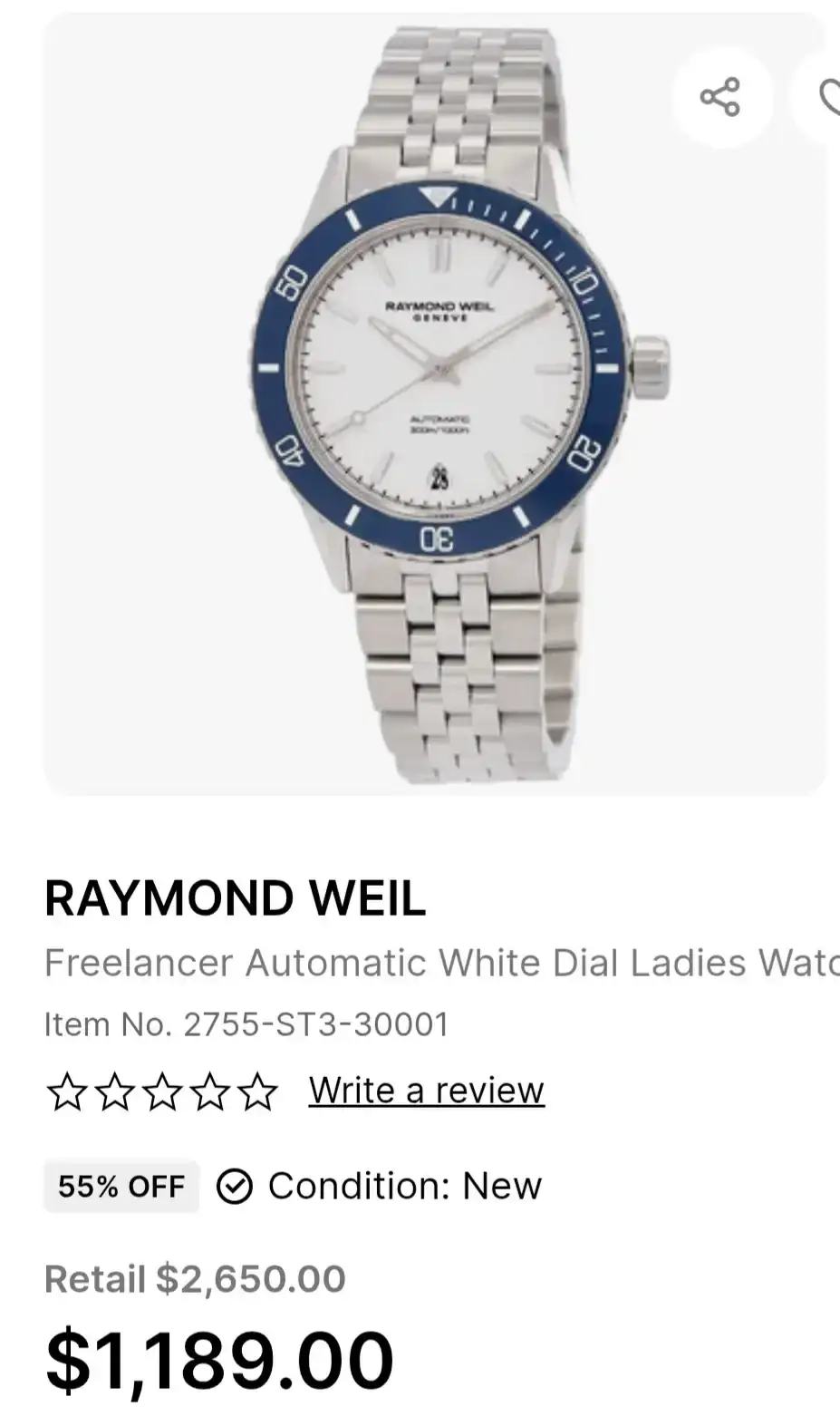Select the fifth rating star
Image resolution: width=840 pixels, height=1416 pixels.
point(259,1091)
